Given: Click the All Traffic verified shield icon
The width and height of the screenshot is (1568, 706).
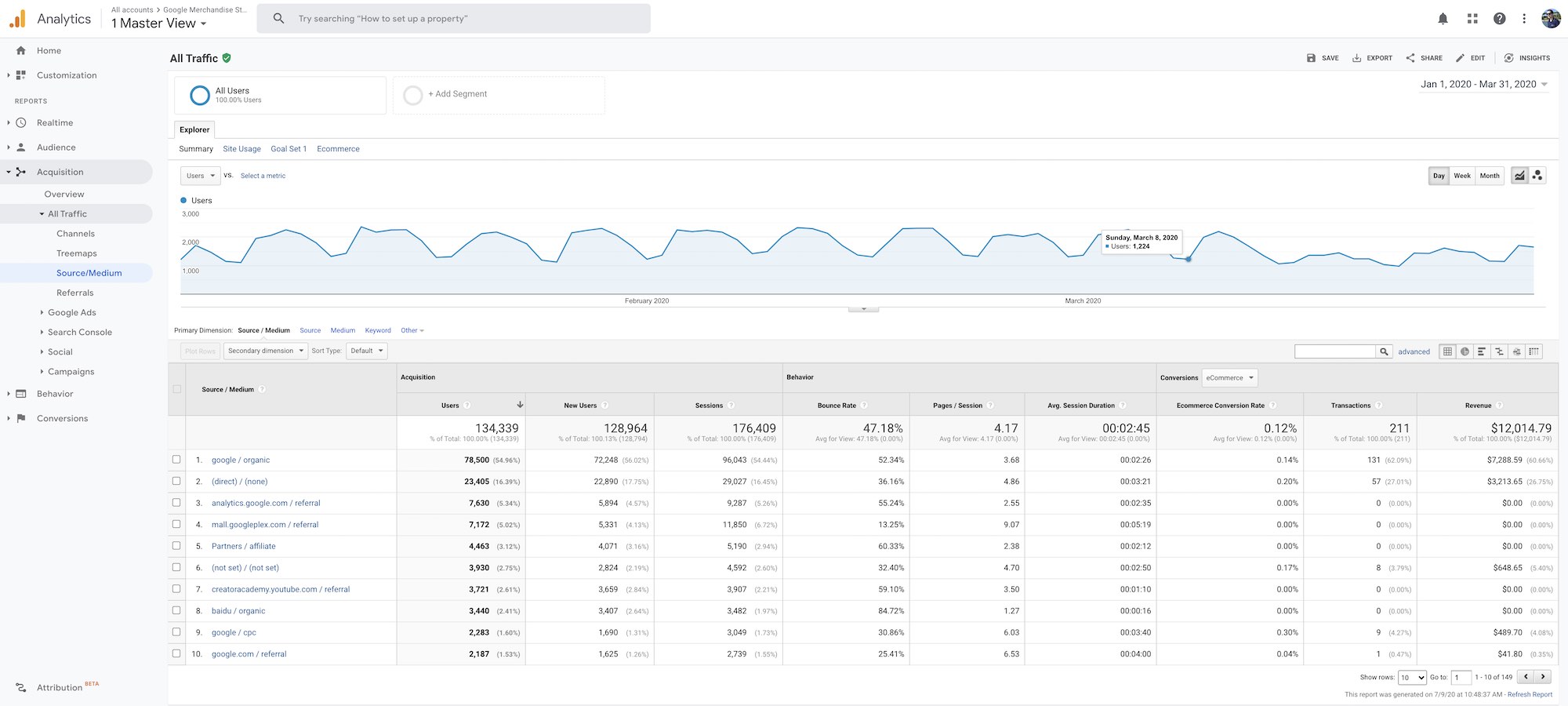Looking at the screenshot, I should coord(227,58).
